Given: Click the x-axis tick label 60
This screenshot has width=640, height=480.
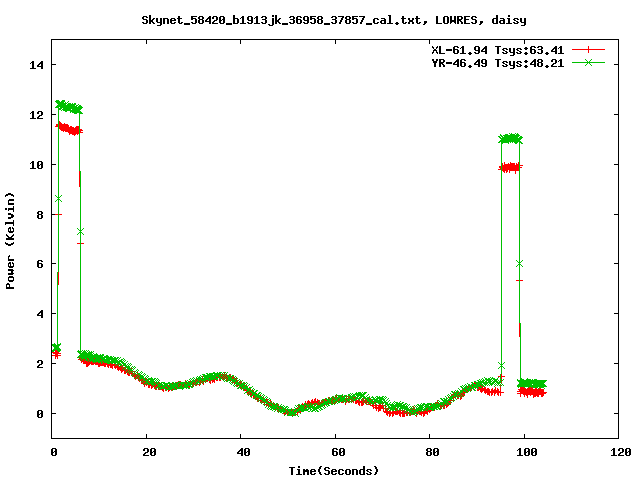Looking at the screenshot, I should pyautogui.click(x=338, y=452).
